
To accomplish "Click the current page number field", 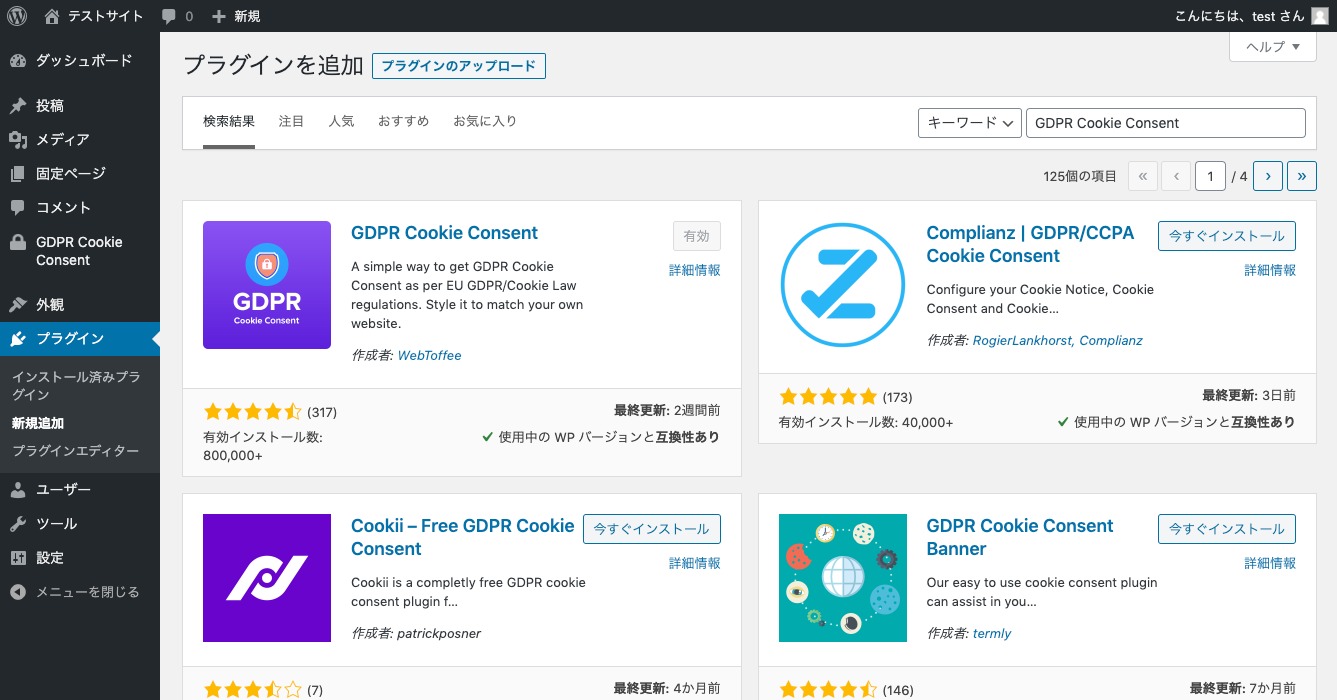I will point(1210,176).
